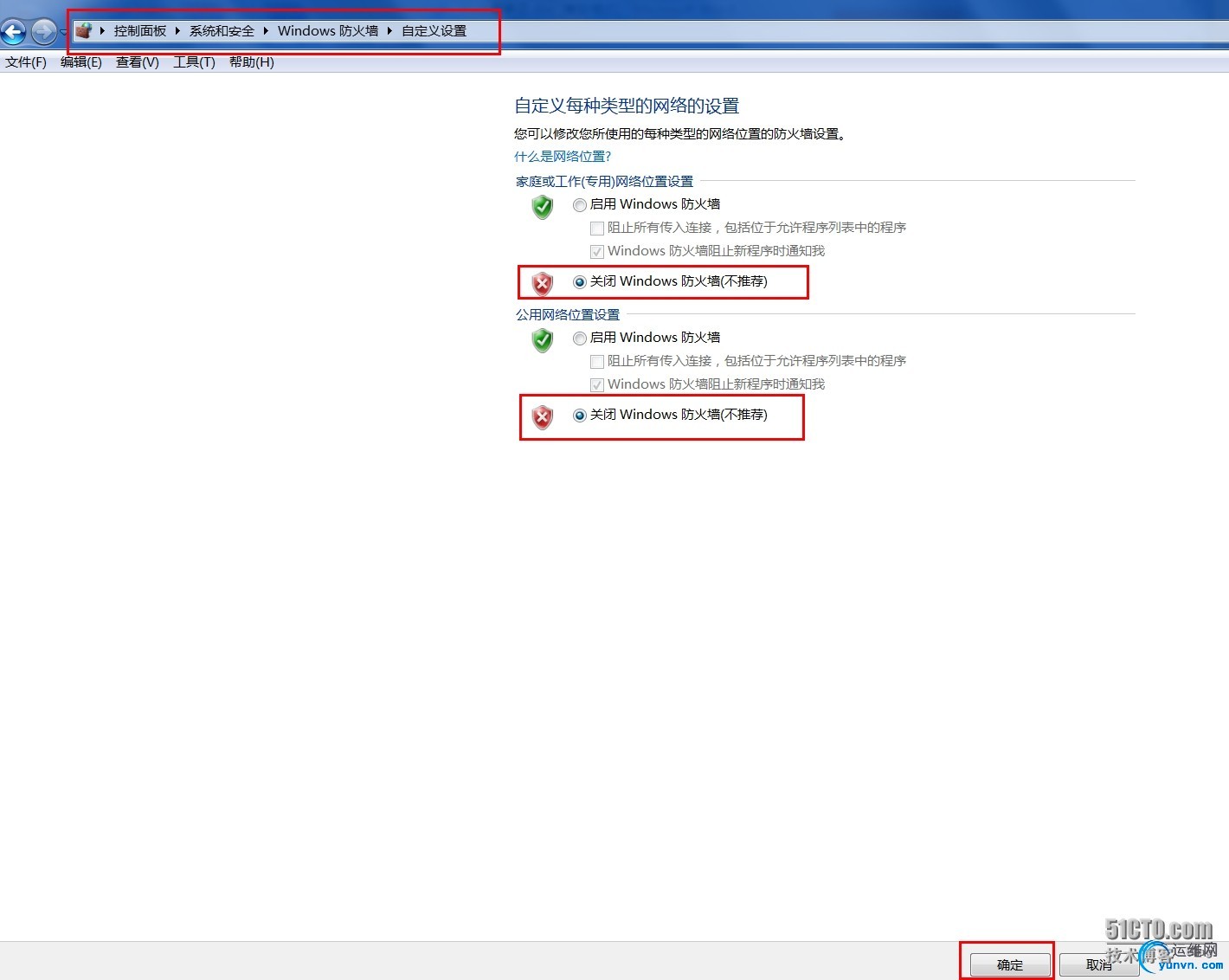This screenshot has height=980, width=1229.
Task: Open the 什么是网络位置? help link
Action: 563,157
